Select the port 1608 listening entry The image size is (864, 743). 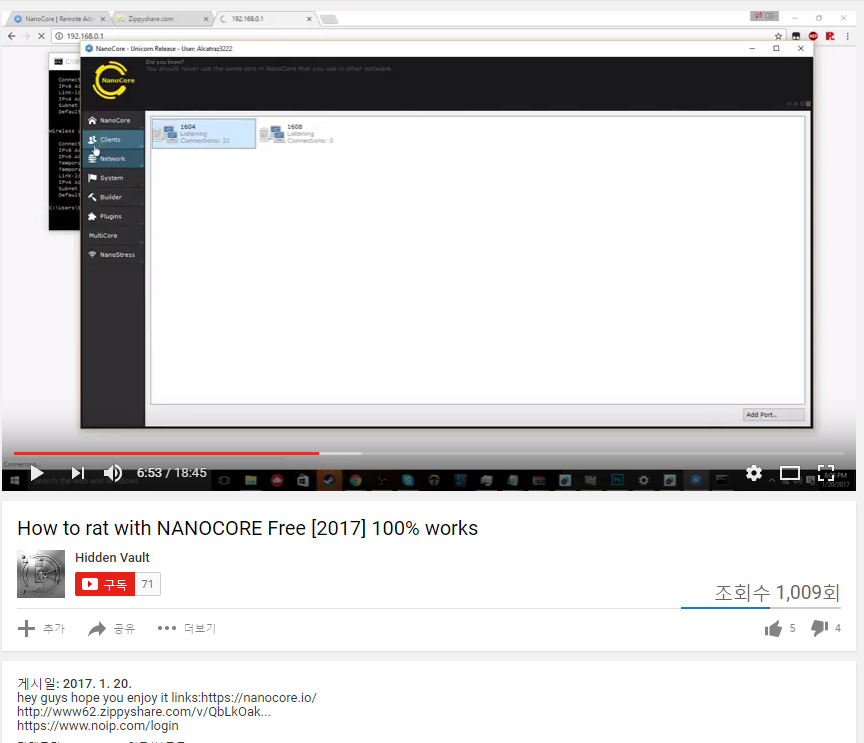(298, 133)
